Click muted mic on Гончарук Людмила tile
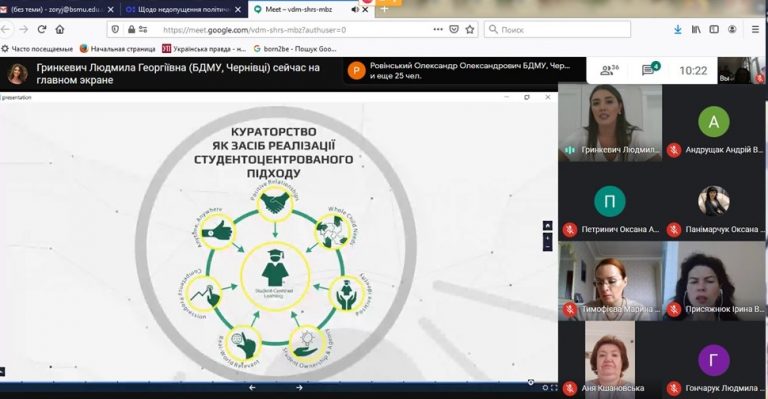Screen dimensions: 768x399 click(x=674, y=388)
